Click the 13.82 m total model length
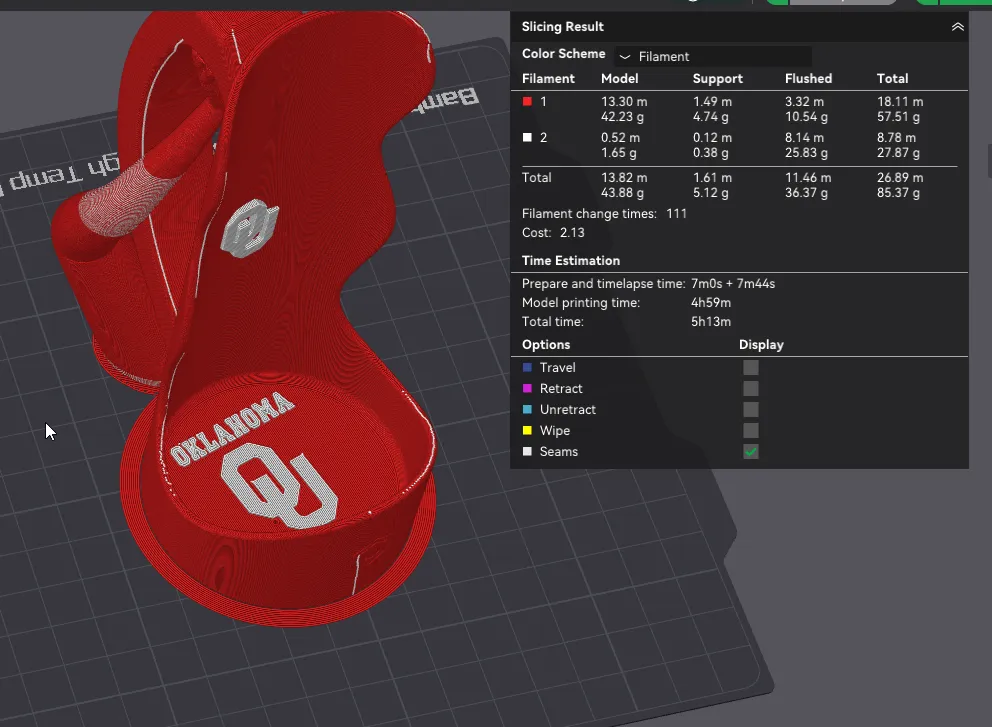This screenshot has width=992, height=727. click(624, 178)
